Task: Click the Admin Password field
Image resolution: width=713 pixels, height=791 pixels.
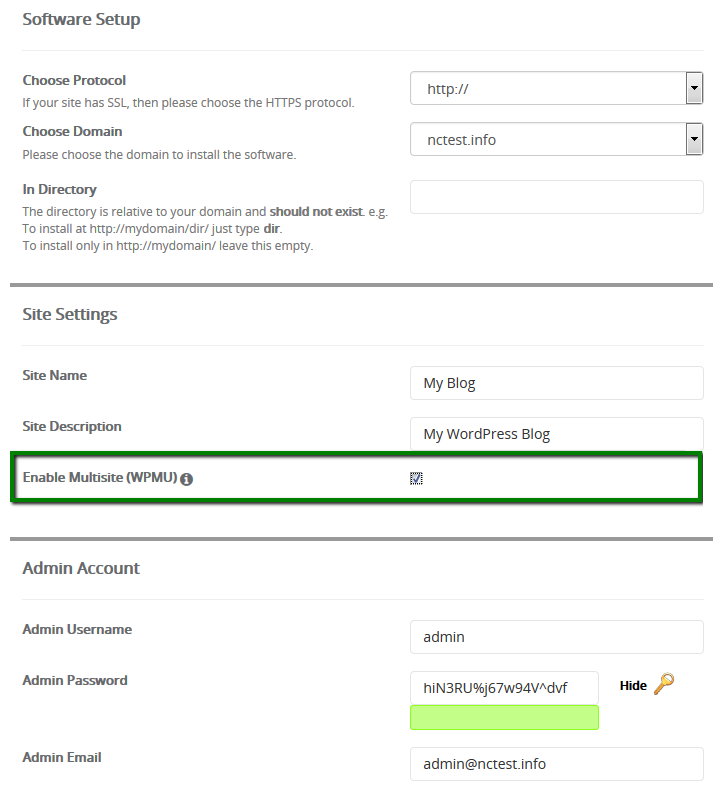Action: 504,688
